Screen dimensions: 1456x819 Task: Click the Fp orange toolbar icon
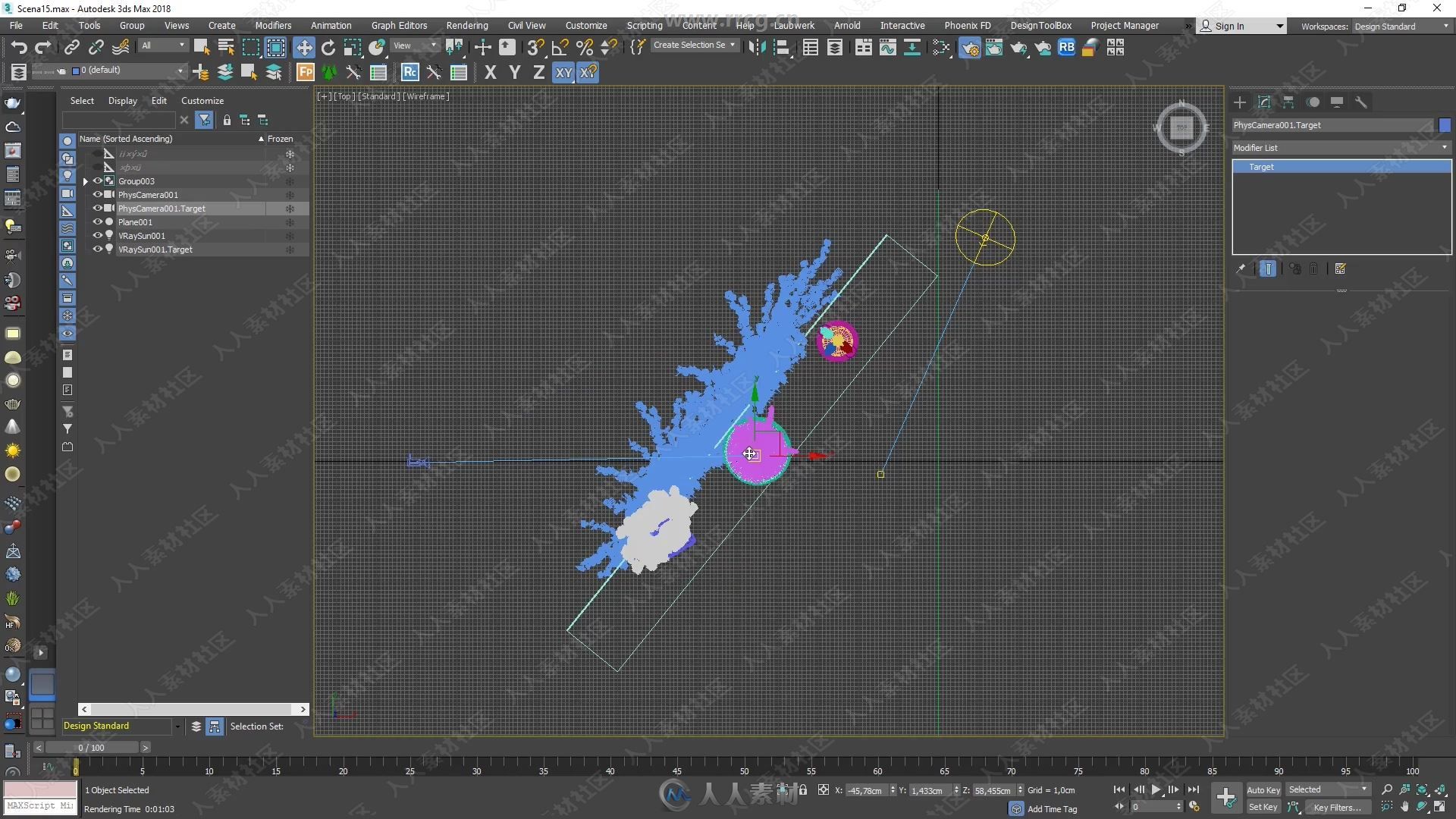pos(305,72)
